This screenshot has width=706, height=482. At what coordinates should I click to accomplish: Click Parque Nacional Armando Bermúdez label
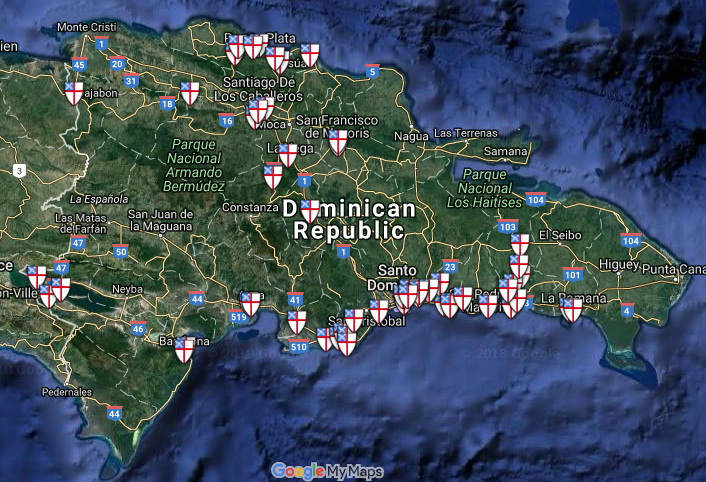pyautogui.click(x=194, y=165)
